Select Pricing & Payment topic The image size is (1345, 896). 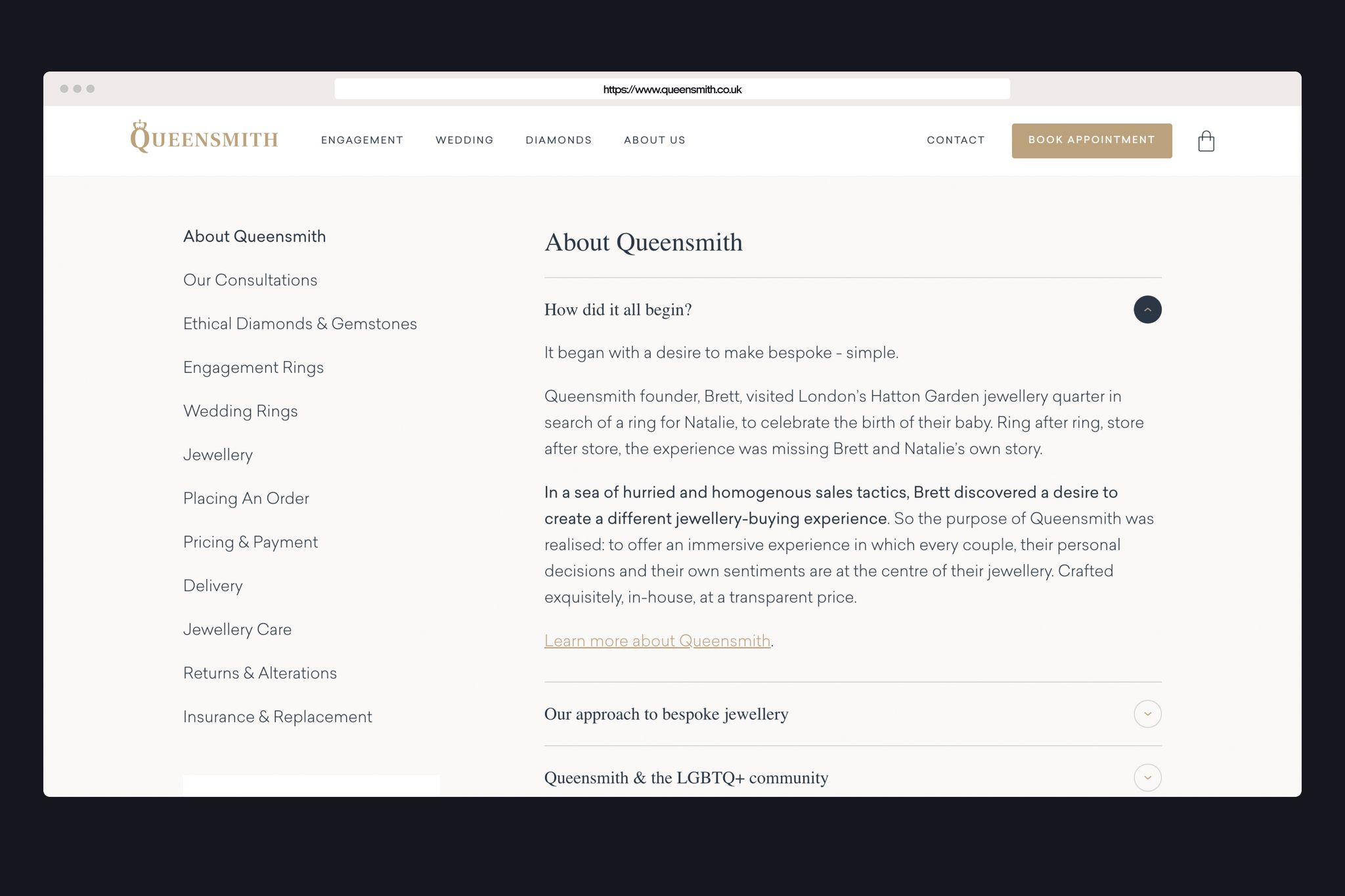pos(250,542)
